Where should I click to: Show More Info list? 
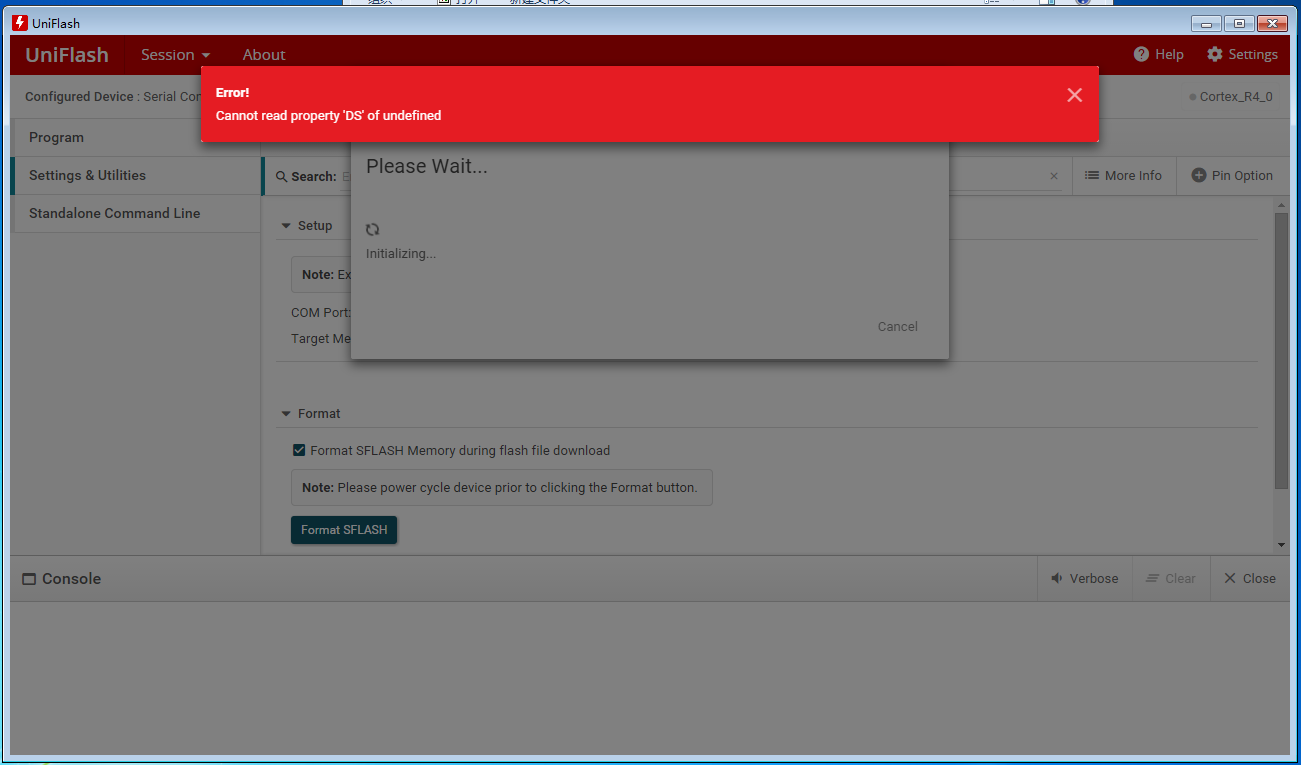1124,176
